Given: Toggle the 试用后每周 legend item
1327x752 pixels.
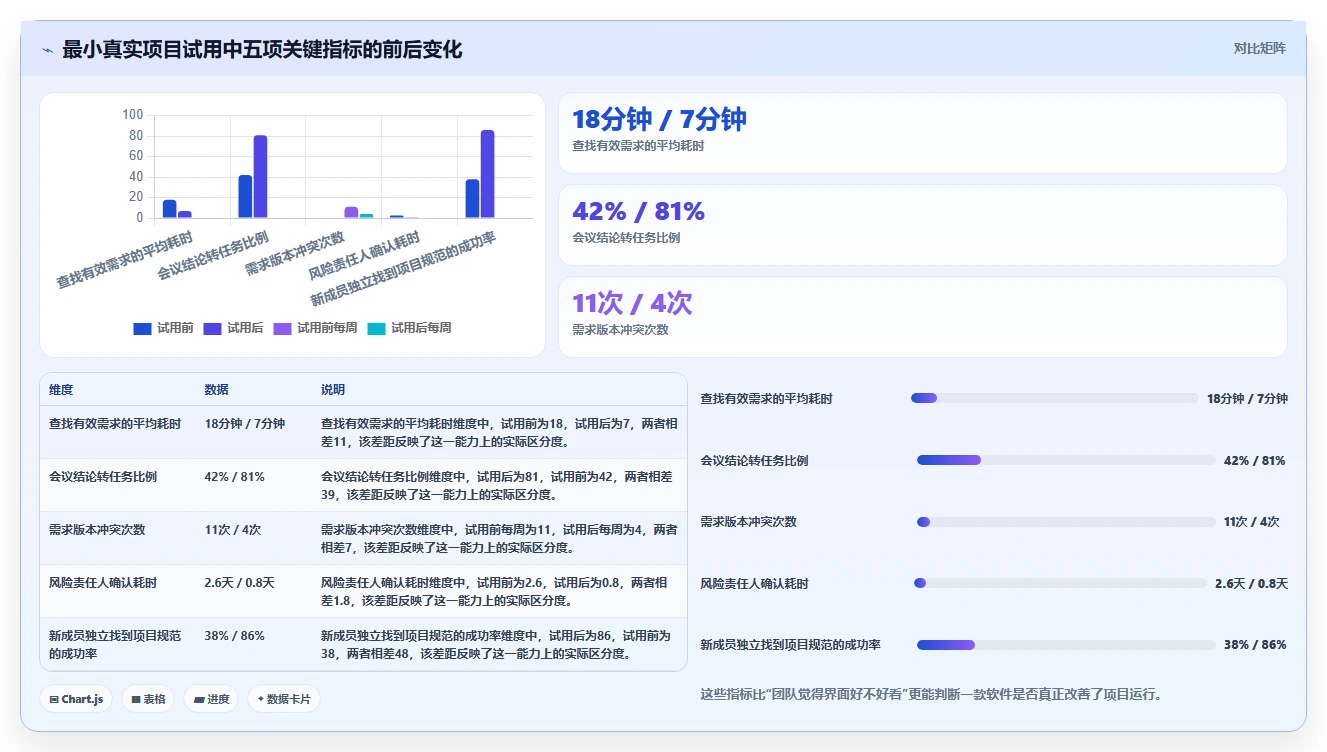Looking at the screenshot, I should point(409,328).
